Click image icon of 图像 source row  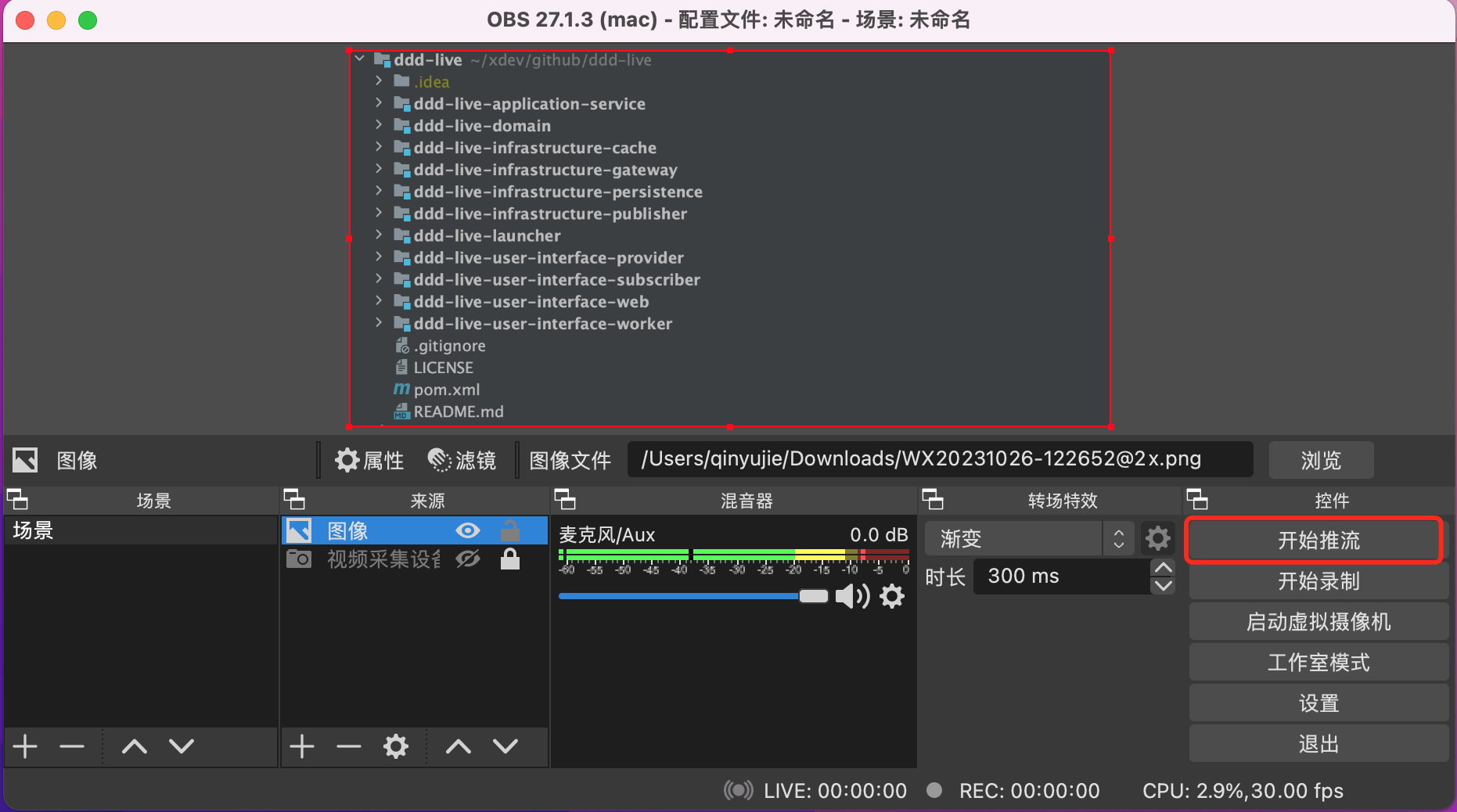[299, 530]
